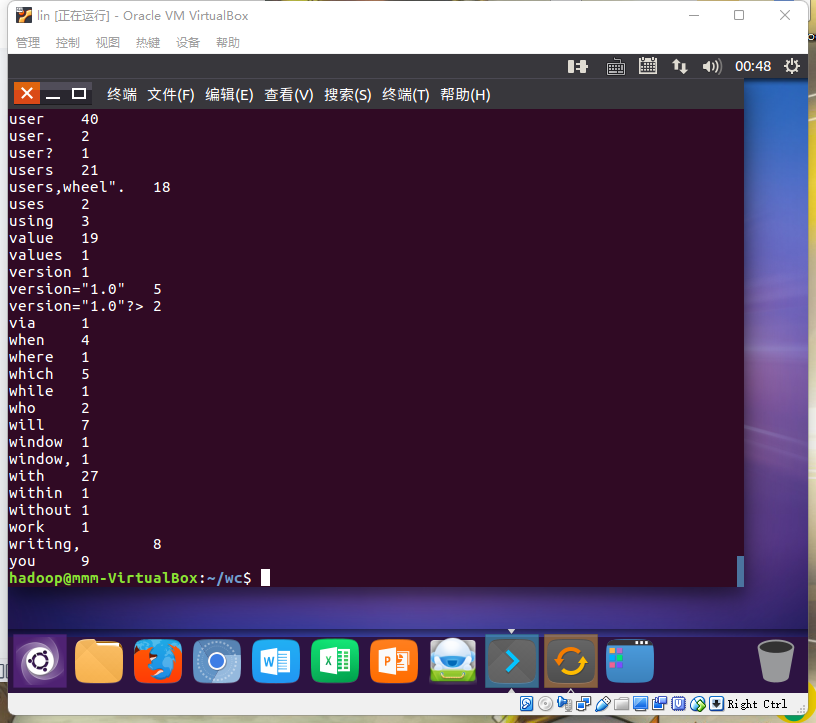Viewport: 816px width, 723px height.
Task: Click the 'users 21' output line
Action: click(54, 170)
